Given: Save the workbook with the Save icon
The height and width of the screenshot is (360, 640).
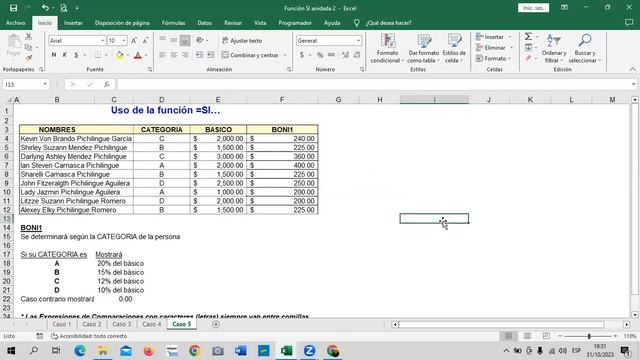Looking at the screenshot, I should tap(13, 8).
